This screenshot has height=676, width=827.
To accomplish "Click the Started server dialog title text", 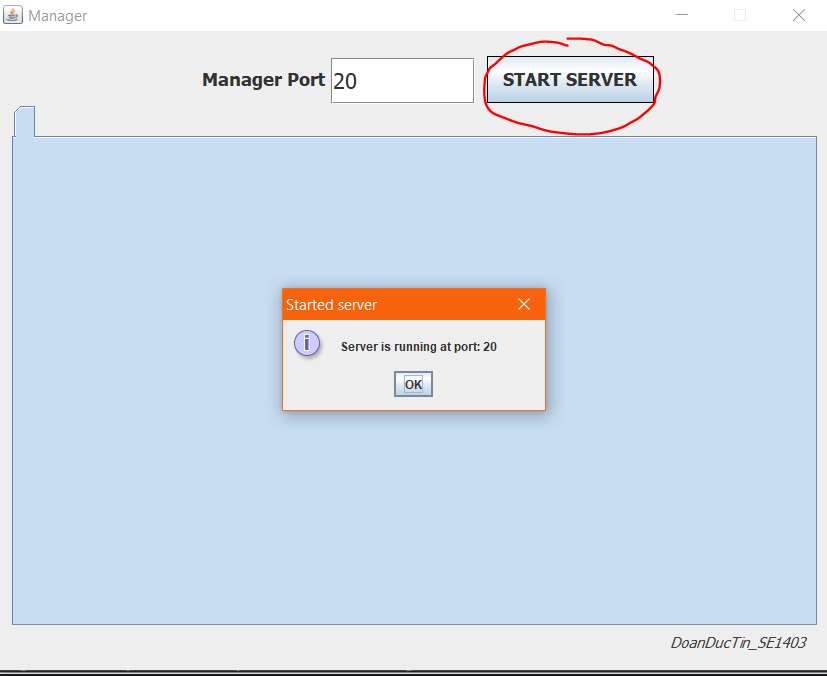I will (331, 305).
